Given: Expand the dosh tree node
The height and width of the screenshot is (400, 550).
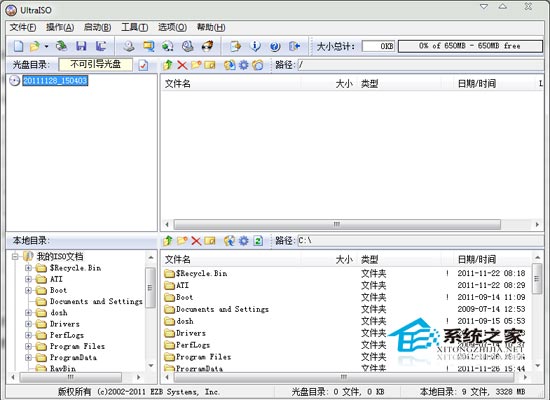Looking at the screenshot, I should coord(29,313).
